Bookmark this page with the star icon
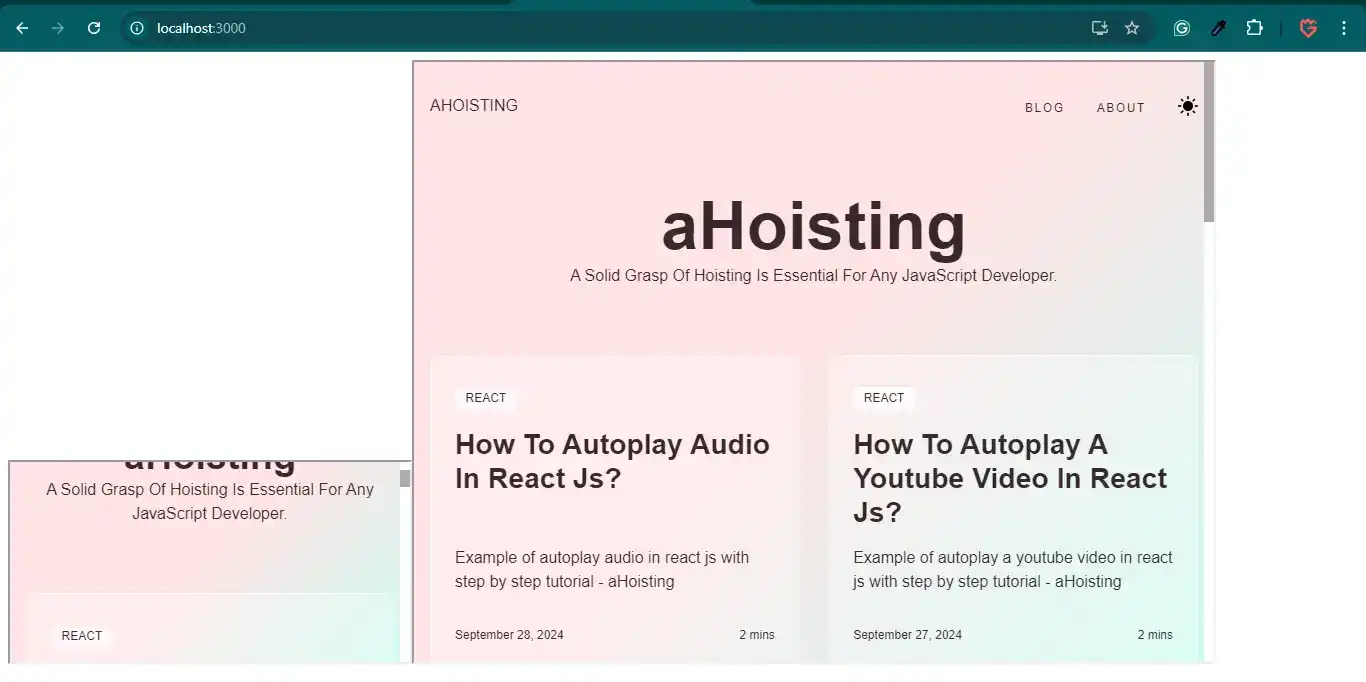The height and width of the screenshot is (682, 1366). 1132,28
